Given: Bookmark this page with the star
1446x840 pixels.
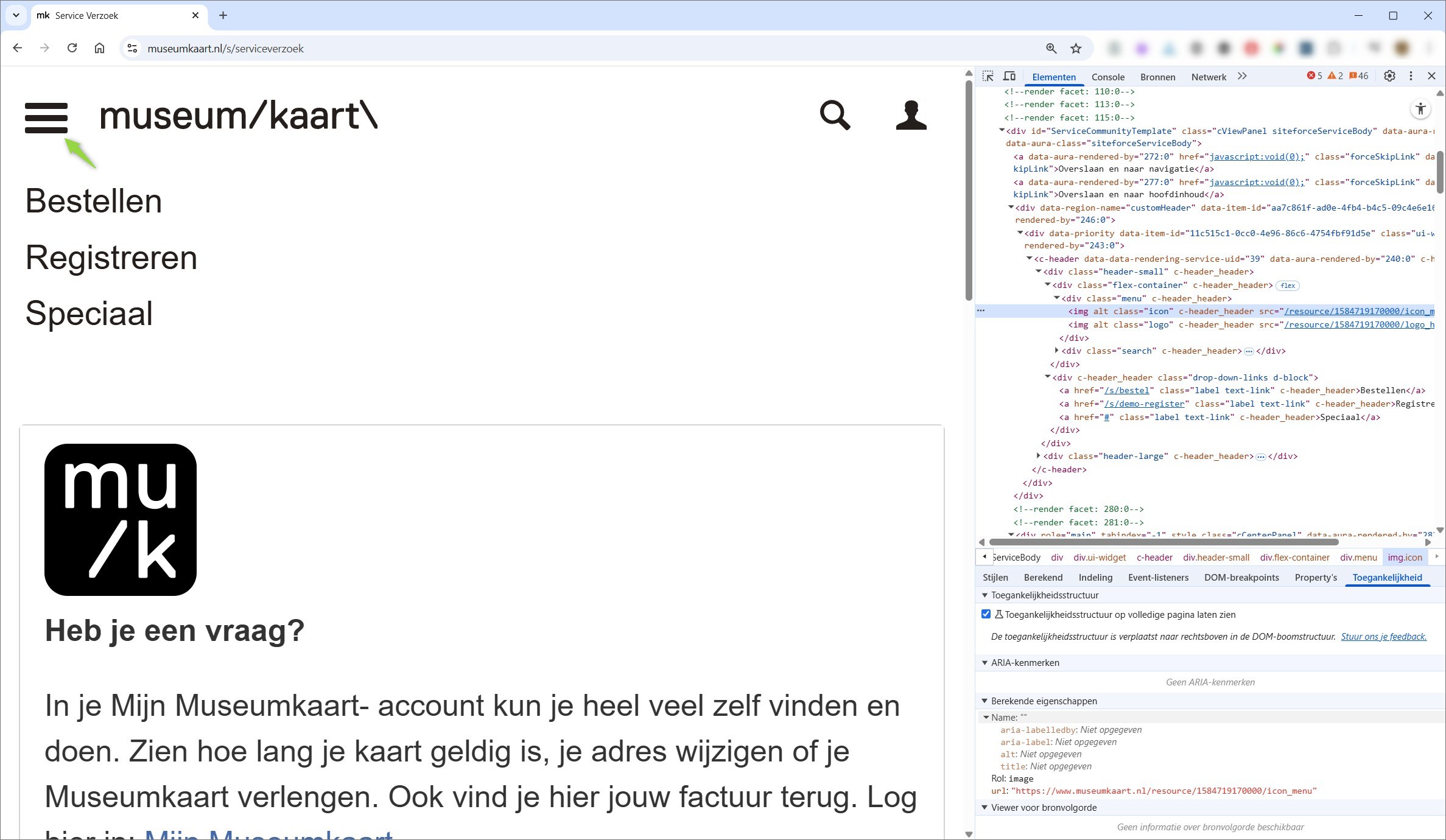Looking at the screenshot, I should tap(1076, 48).
